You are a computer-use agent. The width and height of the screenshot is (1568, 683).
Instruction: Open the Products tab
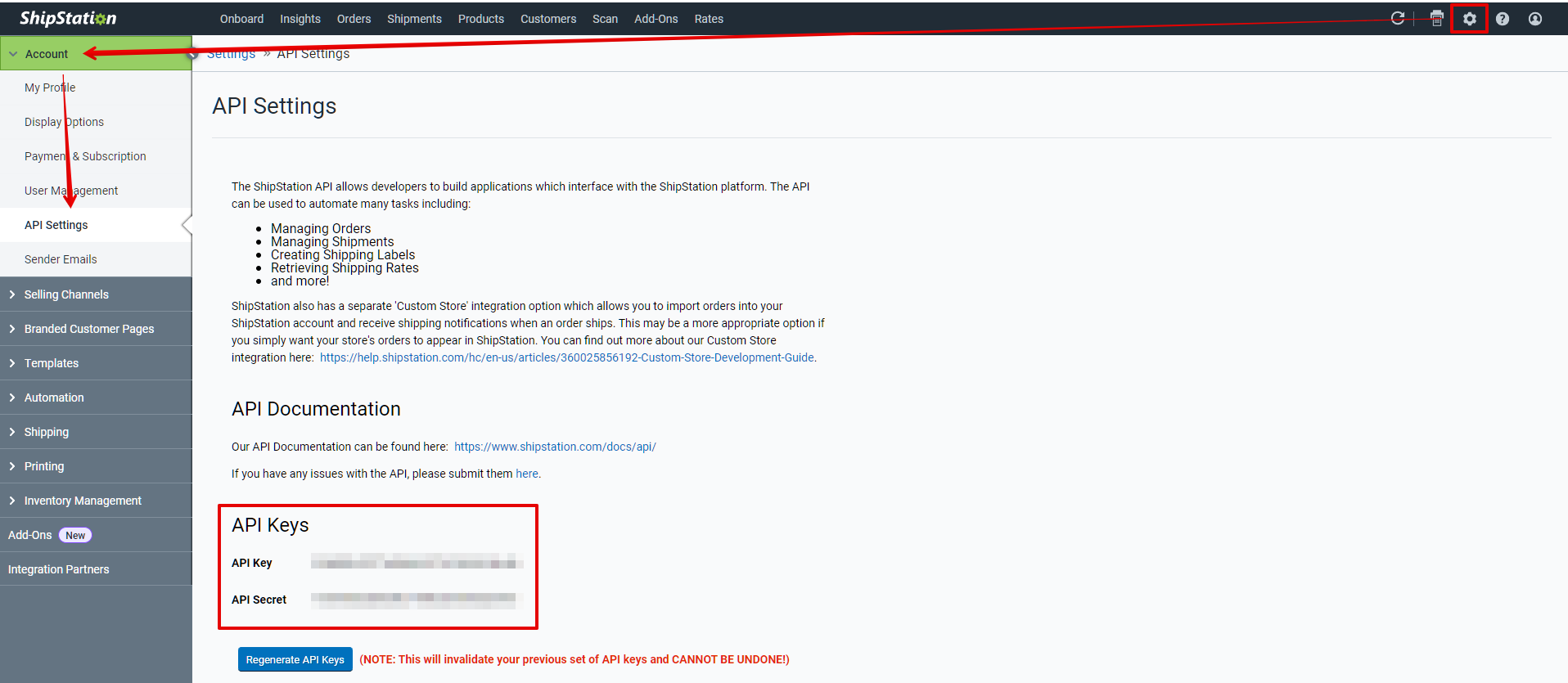pos(481,19)
